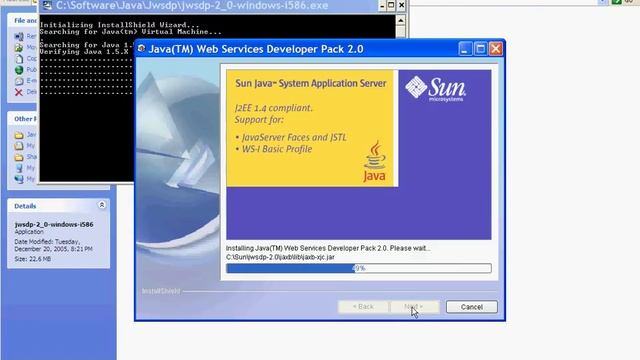The height and width of the screenshot is (360, 640).
Task: Click the installer title bar icon
Action: [x=142, y=49]
